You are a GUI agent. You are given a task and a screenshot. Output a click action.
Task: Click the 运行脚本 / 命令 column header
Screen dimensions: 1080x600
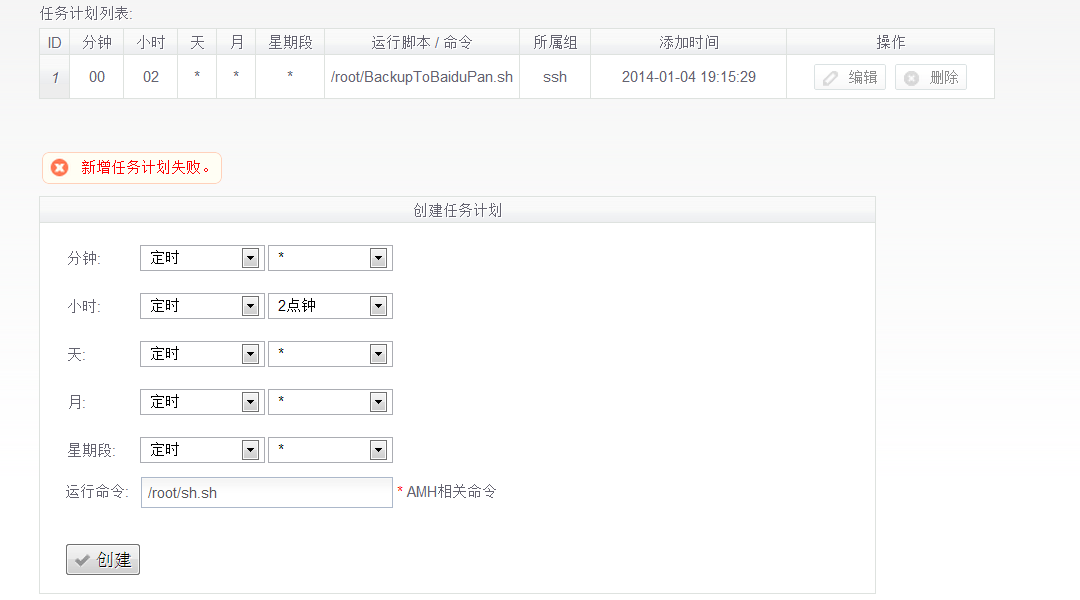421,42
